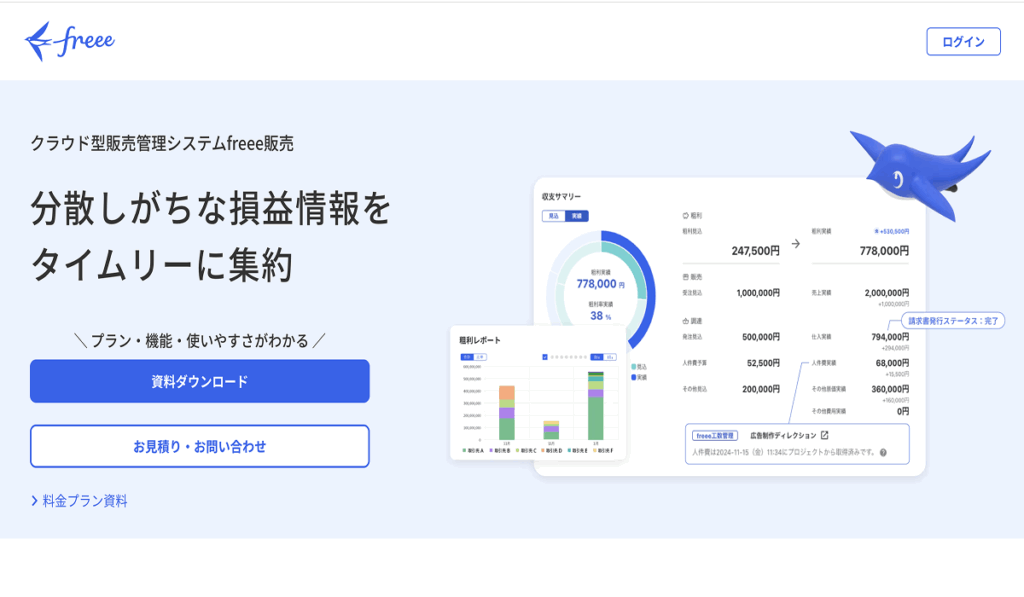Click the help question mark icon
This screenshot has height=597, width=1024.
point(883,453)
